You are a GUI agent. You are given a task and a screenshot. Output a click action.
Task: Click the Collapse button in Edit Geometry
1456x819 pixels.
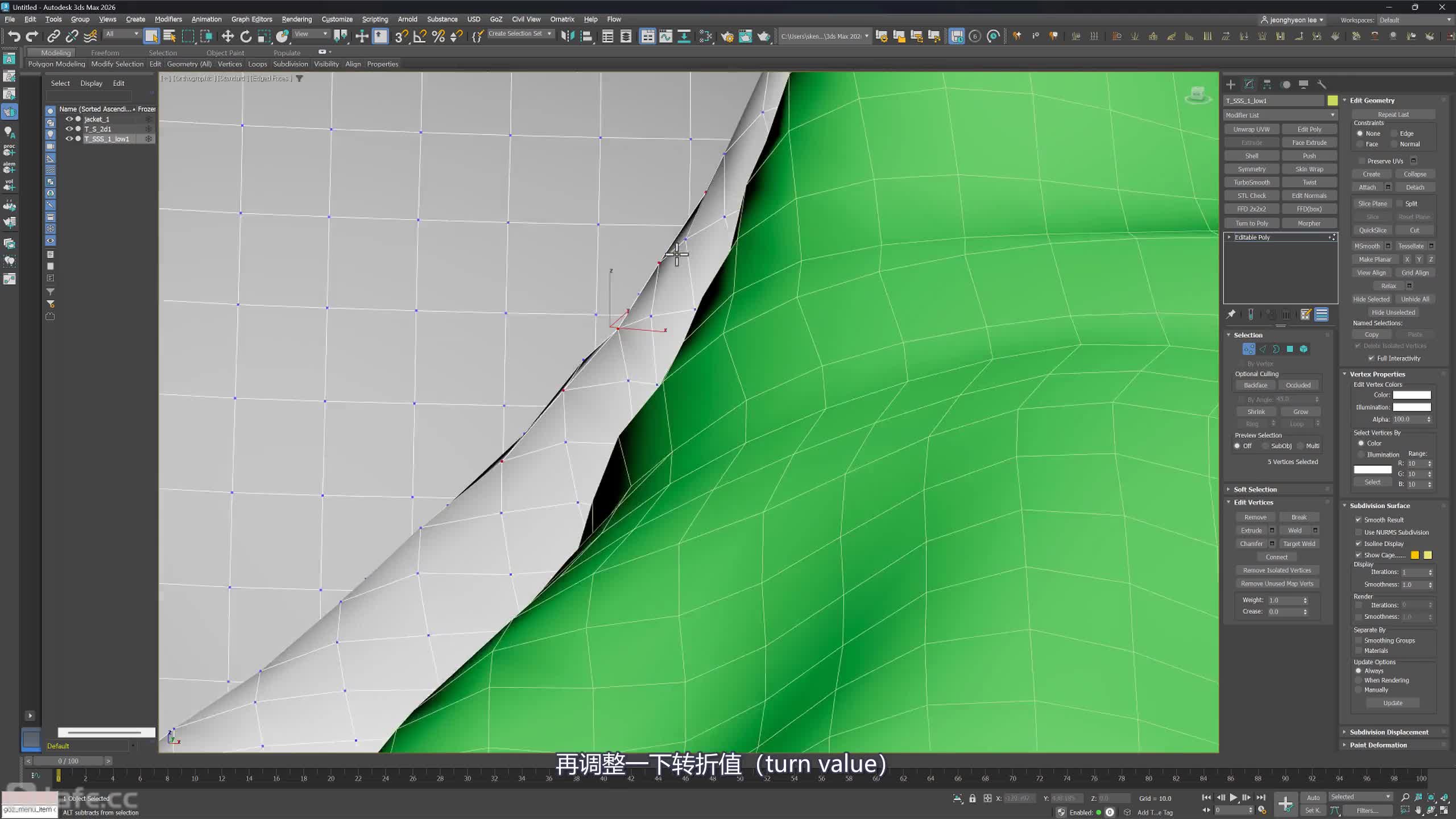1414,174
